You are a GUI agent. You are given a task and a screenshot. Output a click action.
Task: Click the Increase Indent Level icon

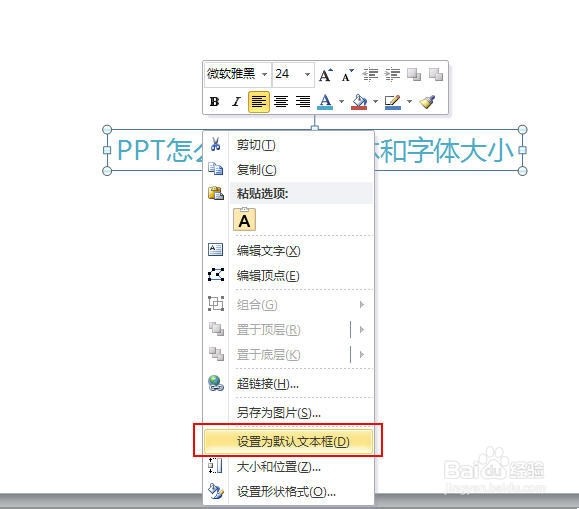point(393,75)
